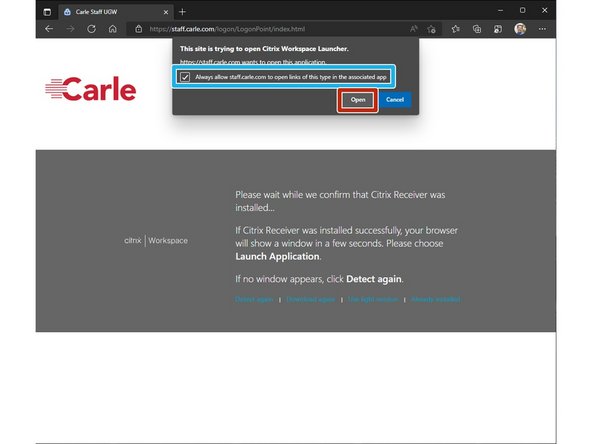This screenshot has width=592, height=444.
Task: Click Open in the launcher dialog
Action: coord(358,100)
